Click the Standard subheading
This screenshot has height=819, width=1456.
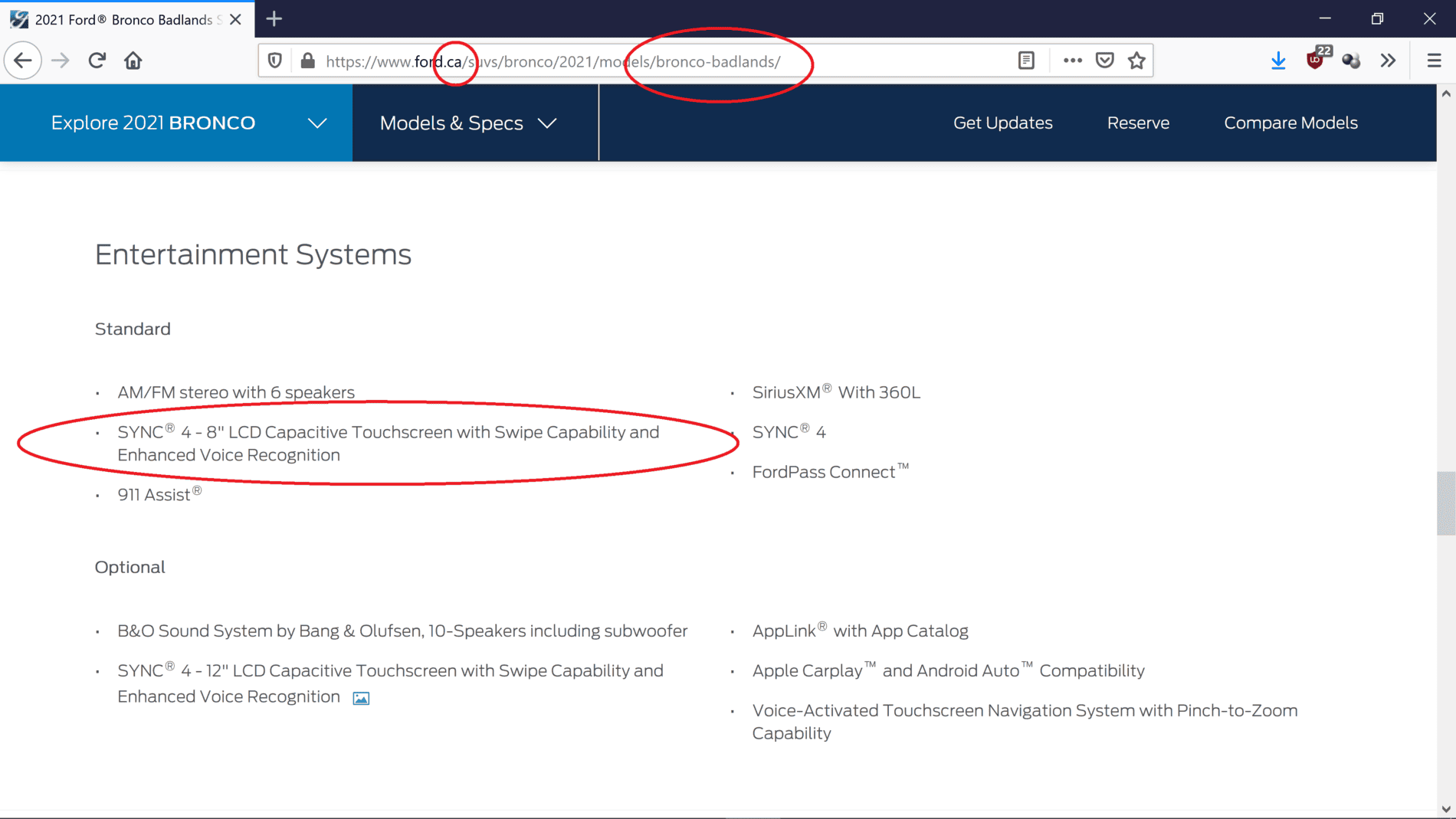click(133, 329)
